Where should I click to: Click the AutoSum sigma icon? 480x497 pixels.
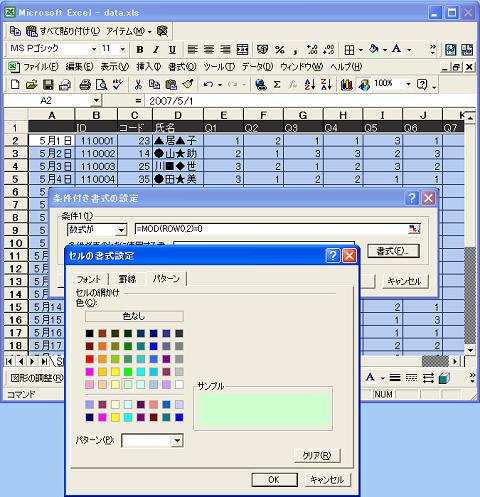277,84
